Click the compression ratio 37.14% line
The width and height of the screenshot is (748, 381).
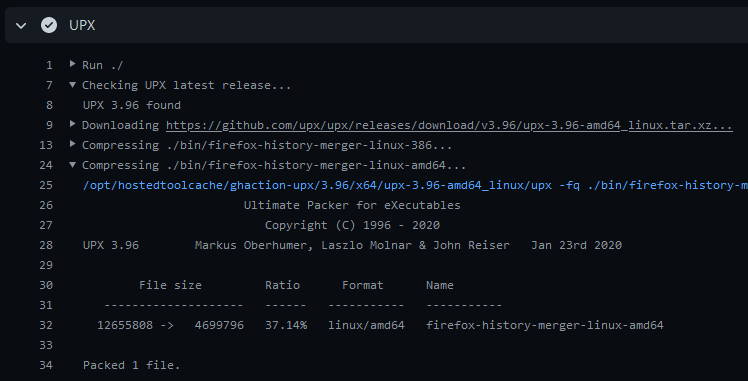380,326
